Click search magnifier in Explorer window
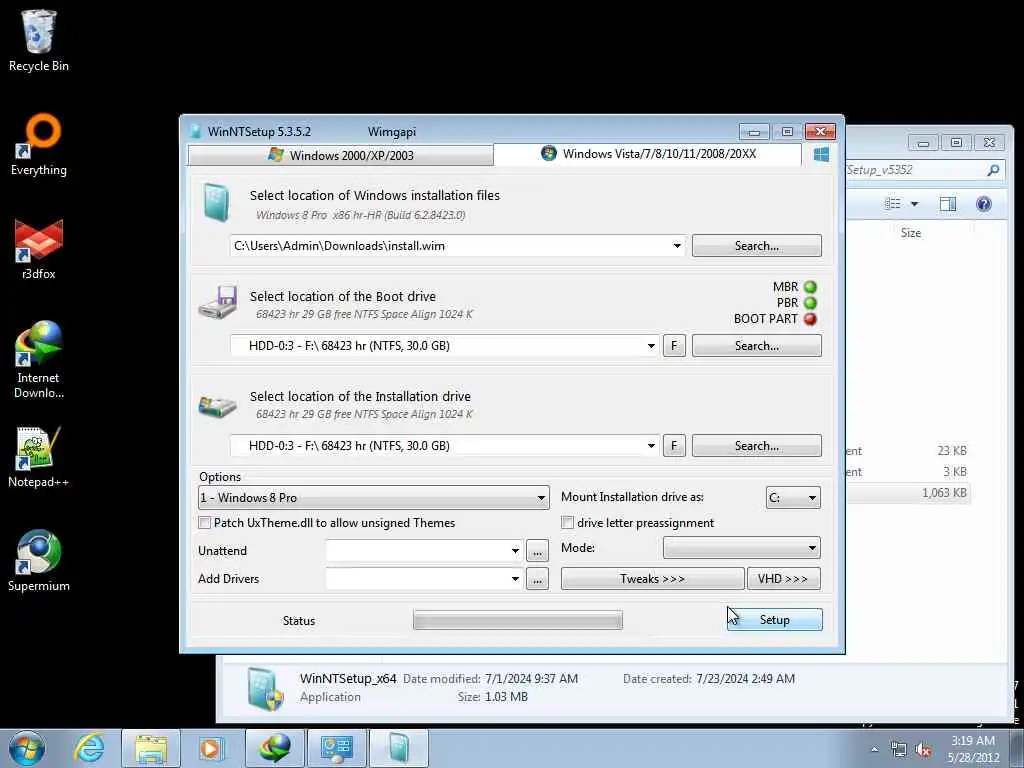Viewport: 1024px width, 768px height. point(993,170)
